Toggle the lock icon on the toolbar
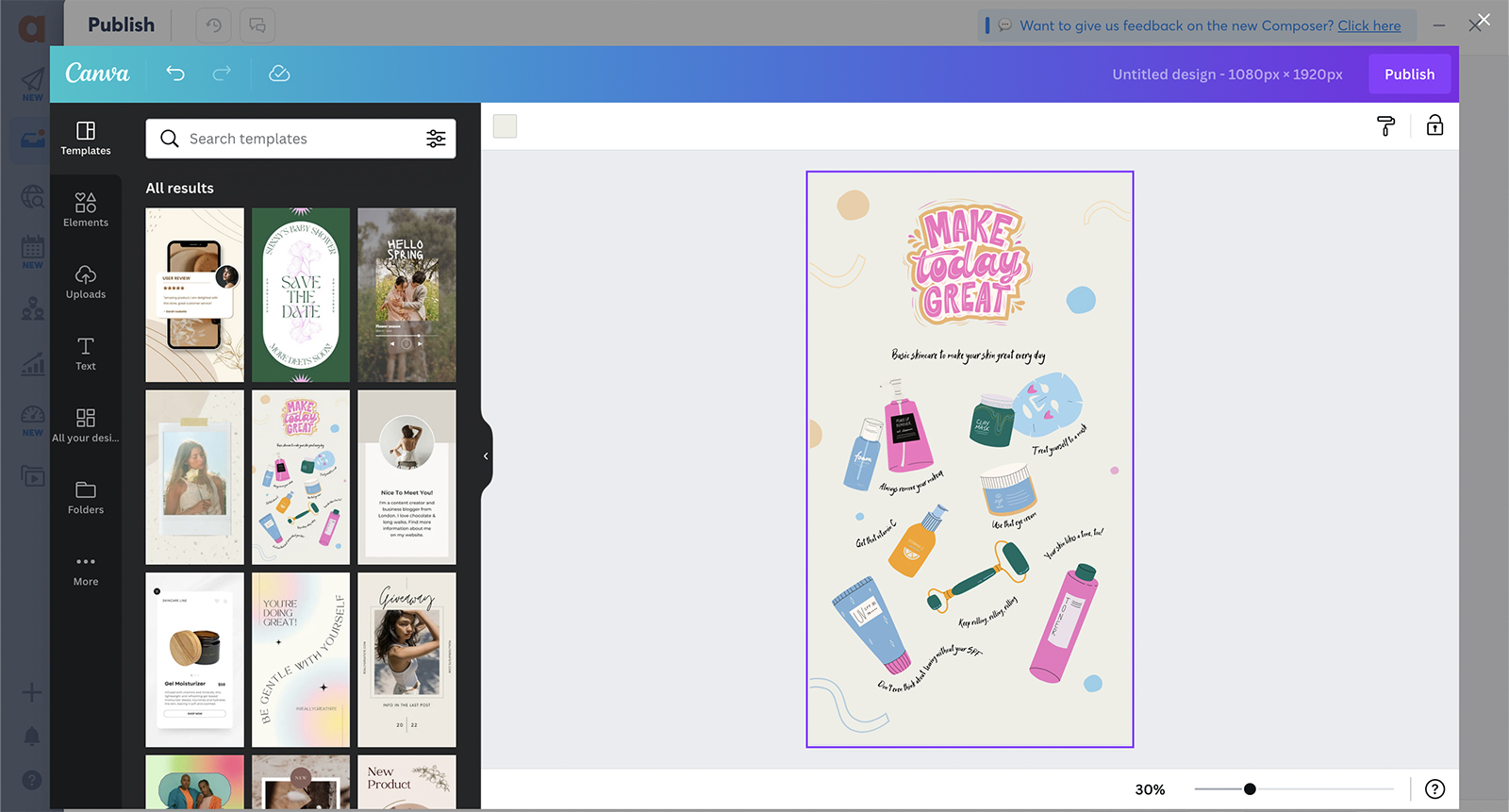Viewport: 1509px width, 812px height. point(1434,125)
